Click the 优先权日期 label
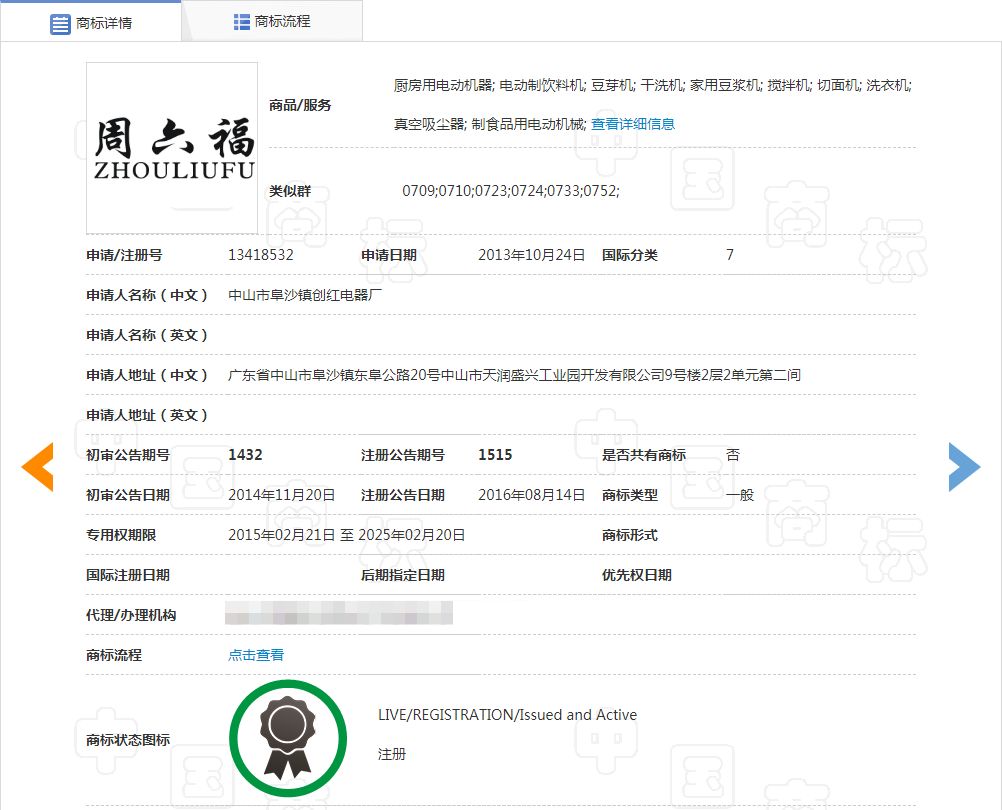 click(636, 575)
